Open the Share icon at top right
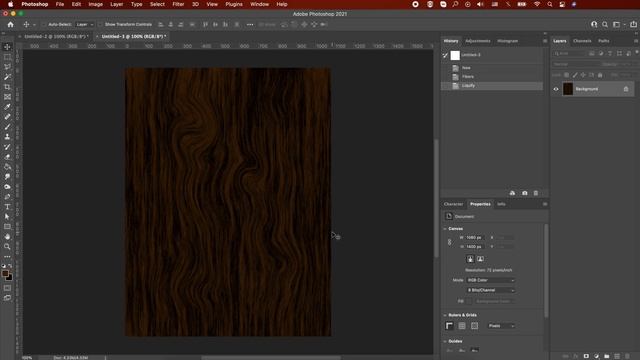 click(633, 24)
